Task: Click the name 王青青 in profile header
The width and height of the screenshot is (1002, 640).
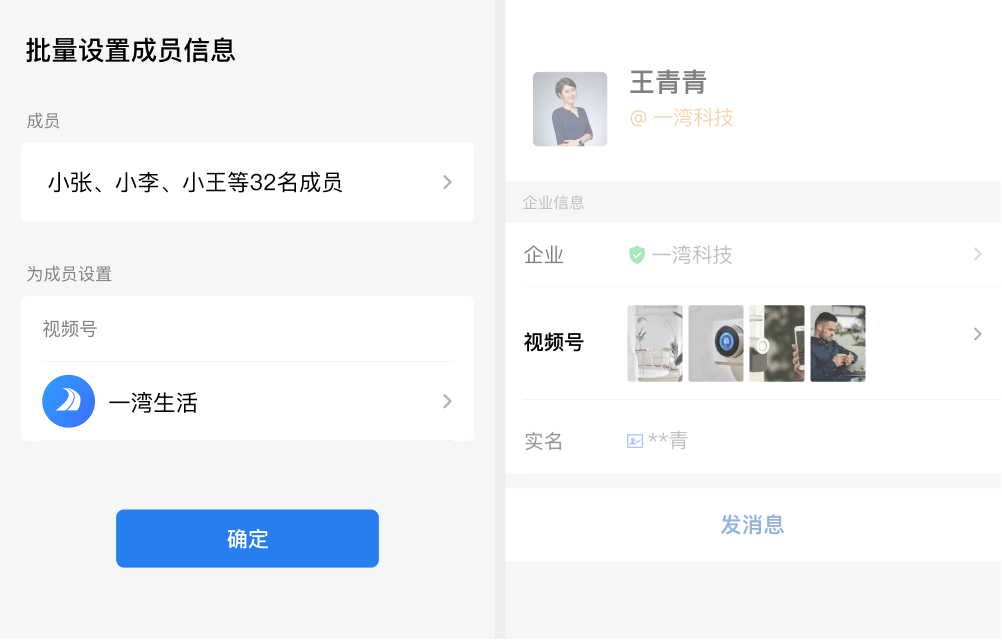Action: [x=668, y=82]
